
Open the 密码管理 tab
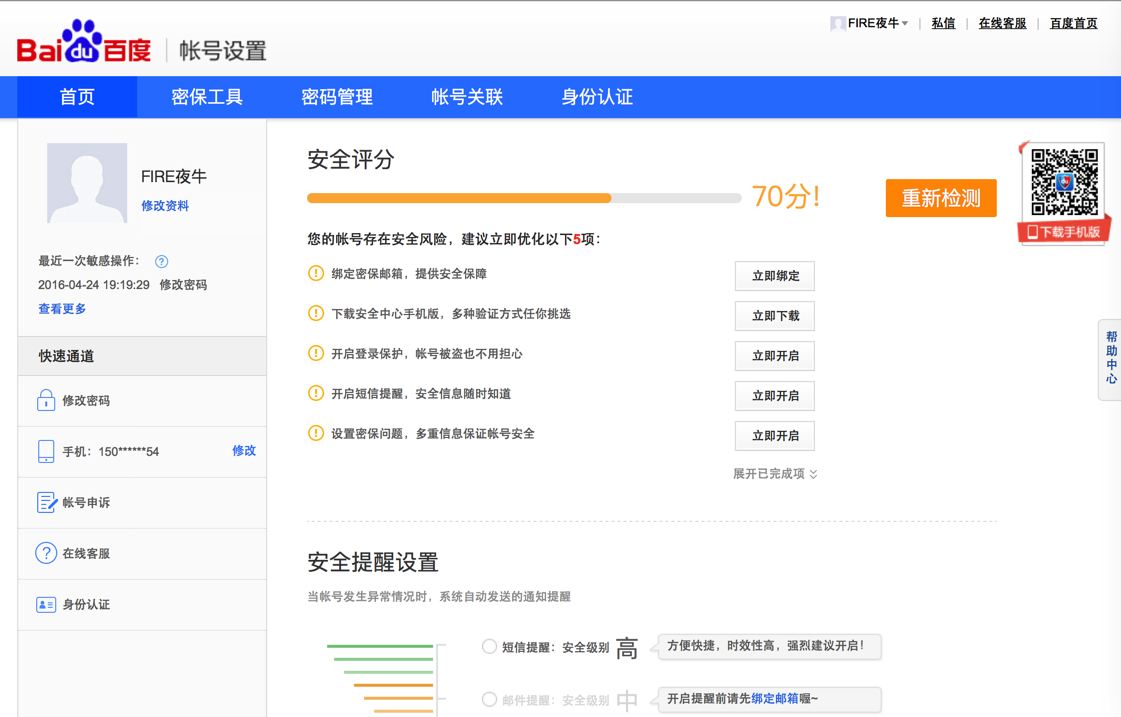[337, 97]
